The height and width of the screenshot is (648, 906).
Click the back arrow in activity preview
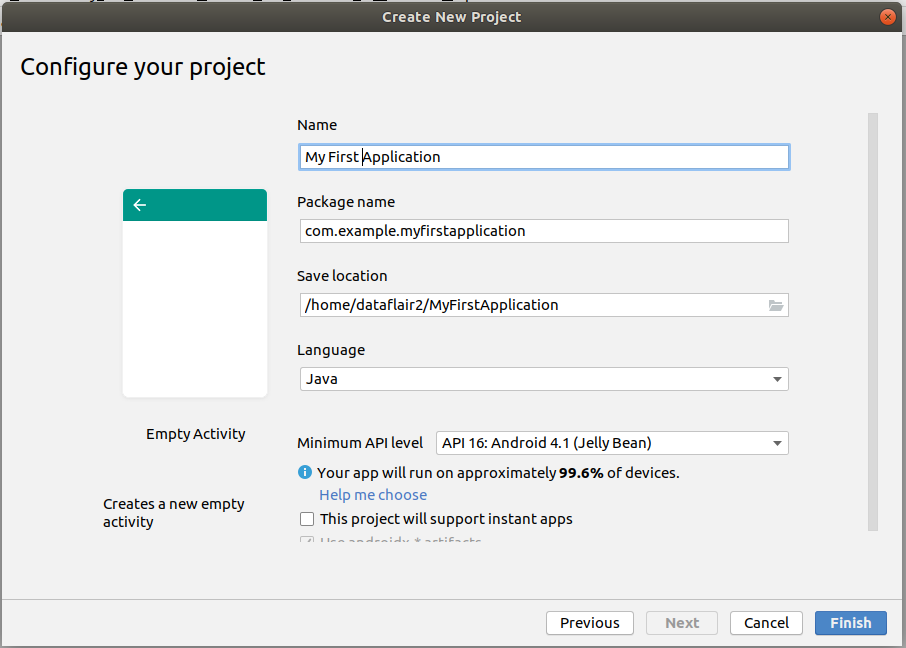[140, 205]
